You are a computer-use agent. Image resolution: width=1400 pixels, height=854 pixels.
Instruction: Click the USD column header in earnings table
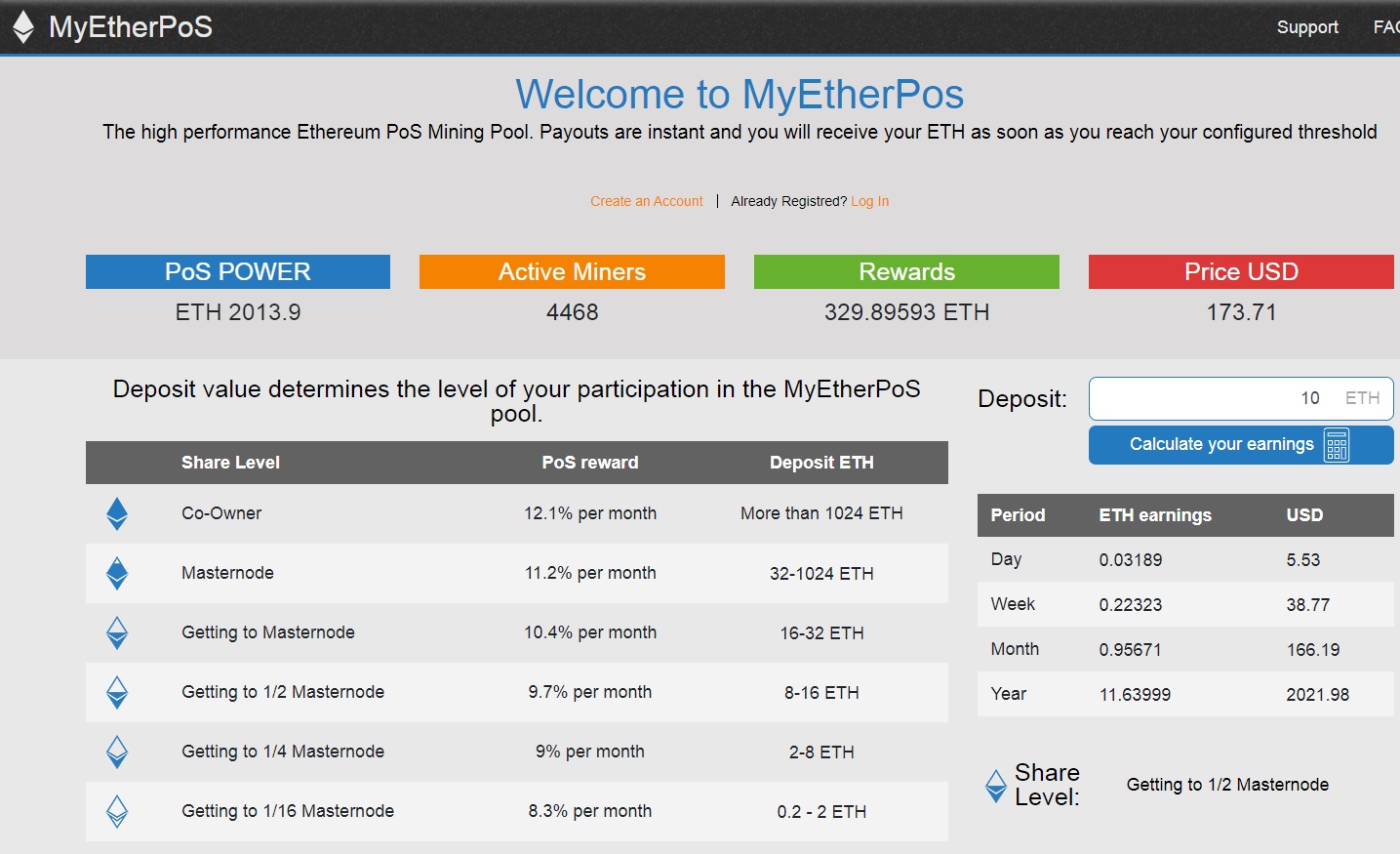(1304, 515)
